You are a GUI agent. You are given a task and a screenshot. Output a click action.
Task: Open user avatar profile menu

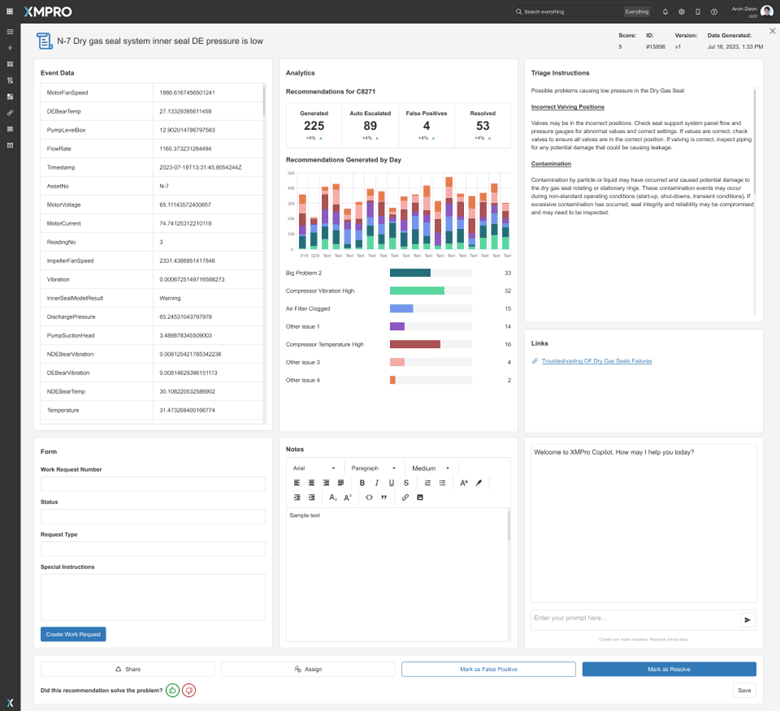point(767,11)
